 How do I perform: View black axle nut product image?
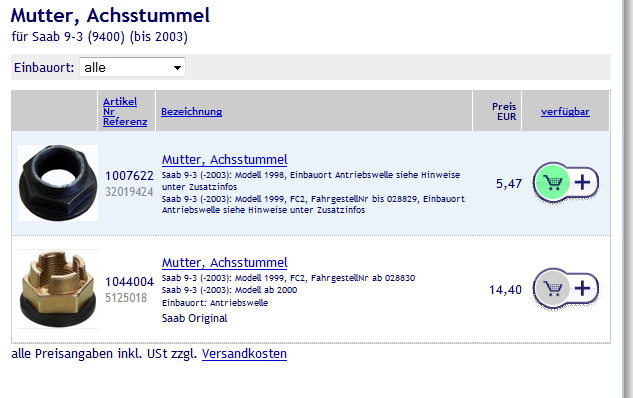(58, 183)
